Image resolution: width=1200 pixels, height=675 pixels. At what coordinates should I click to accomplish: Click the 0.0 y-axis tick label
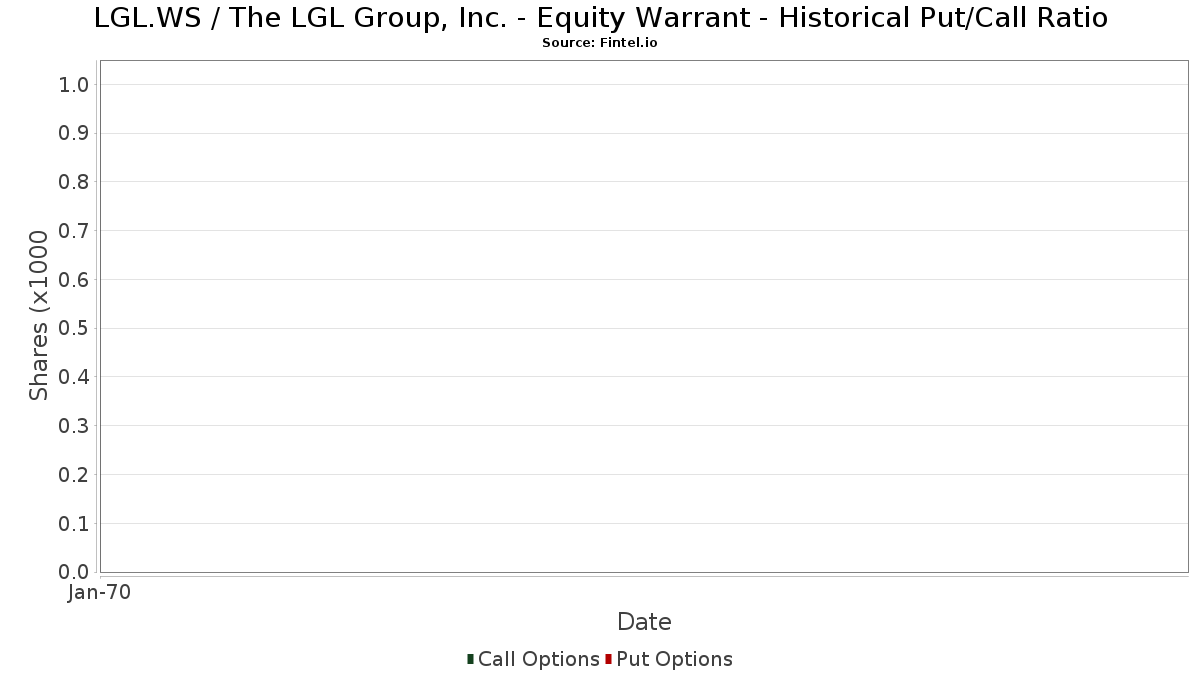[75, 572]
